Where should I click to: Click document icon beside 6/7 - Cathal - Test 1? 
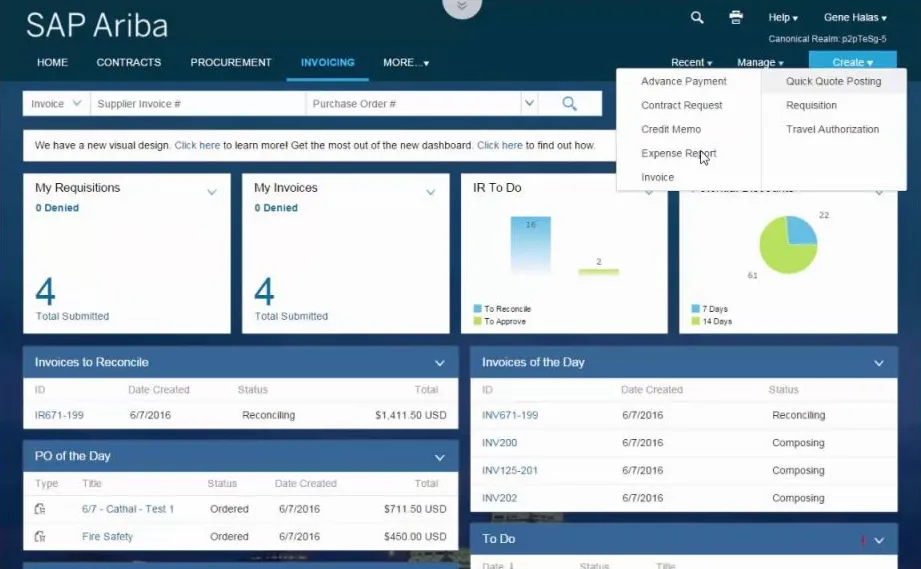coord(40,509)
